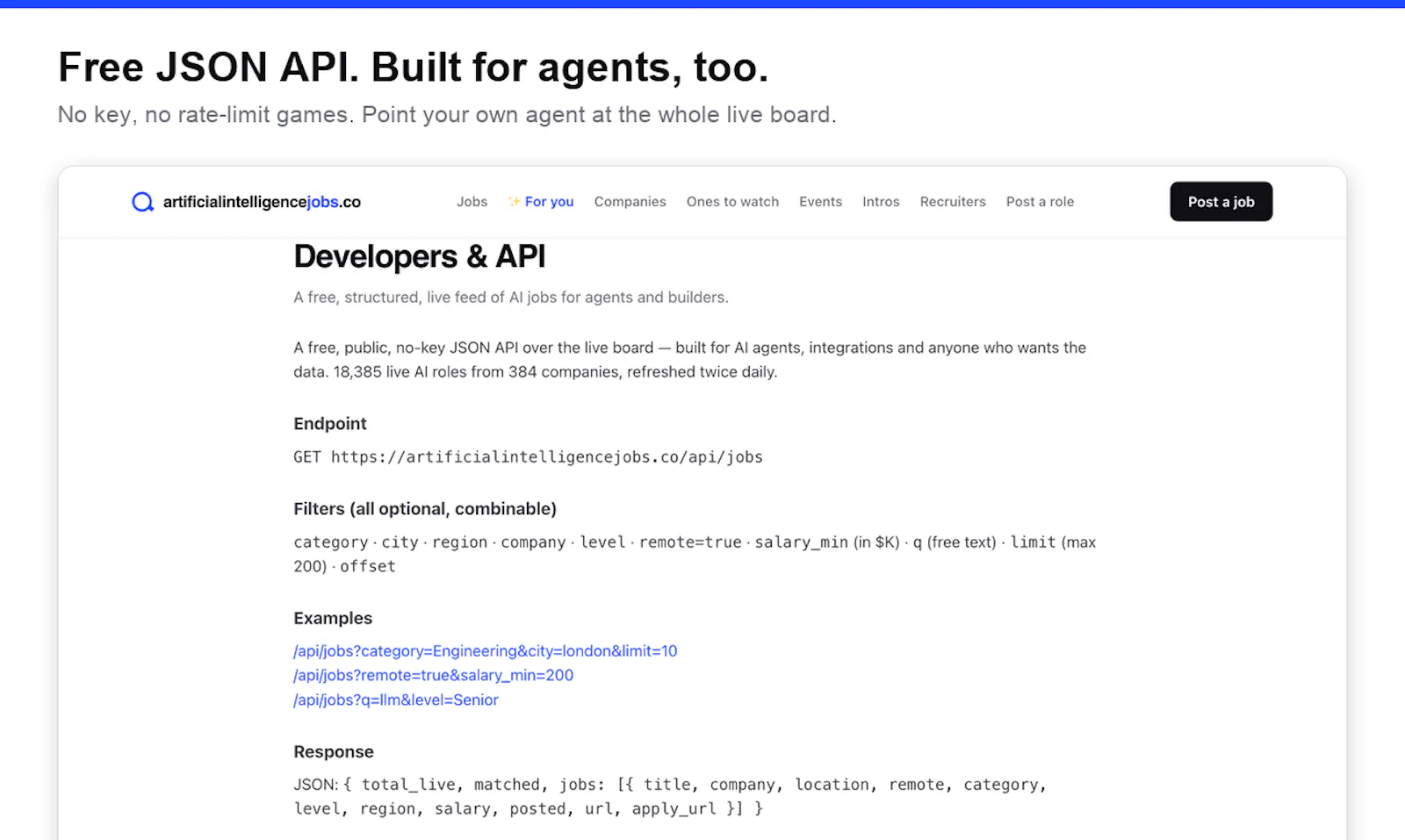The height and width of the screenshot is (840, 1405).
Task: Click the category · city · region filter list
Action: (x=695, y=555)
